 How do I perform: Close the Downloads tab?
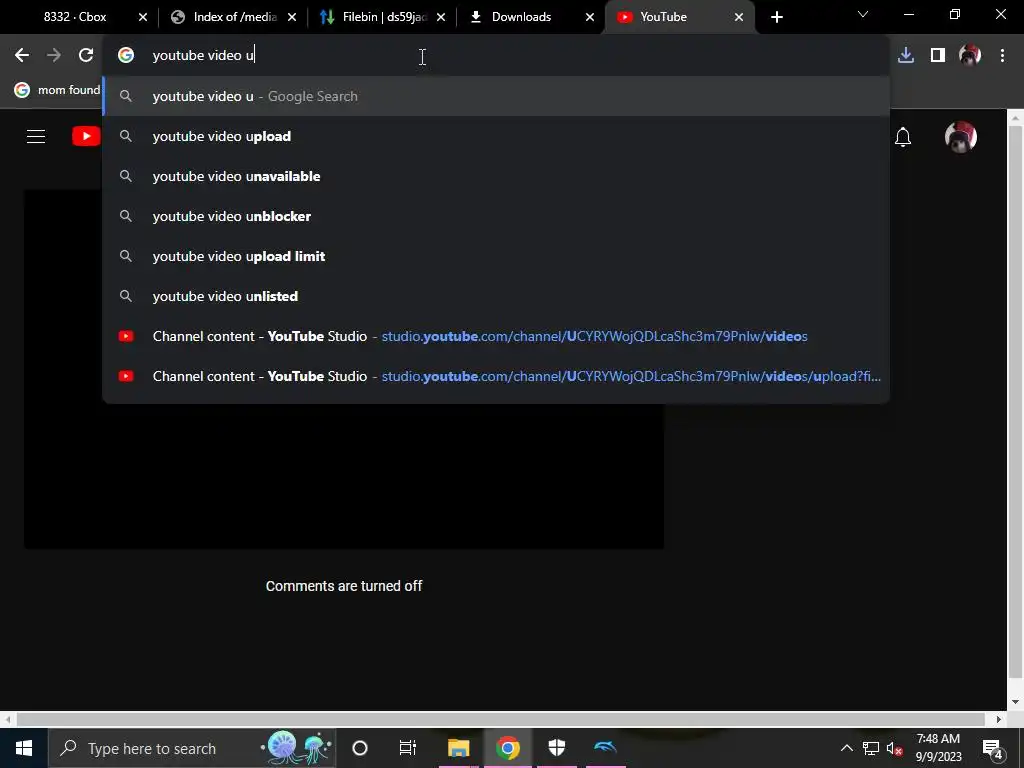[x=590, y=17]
